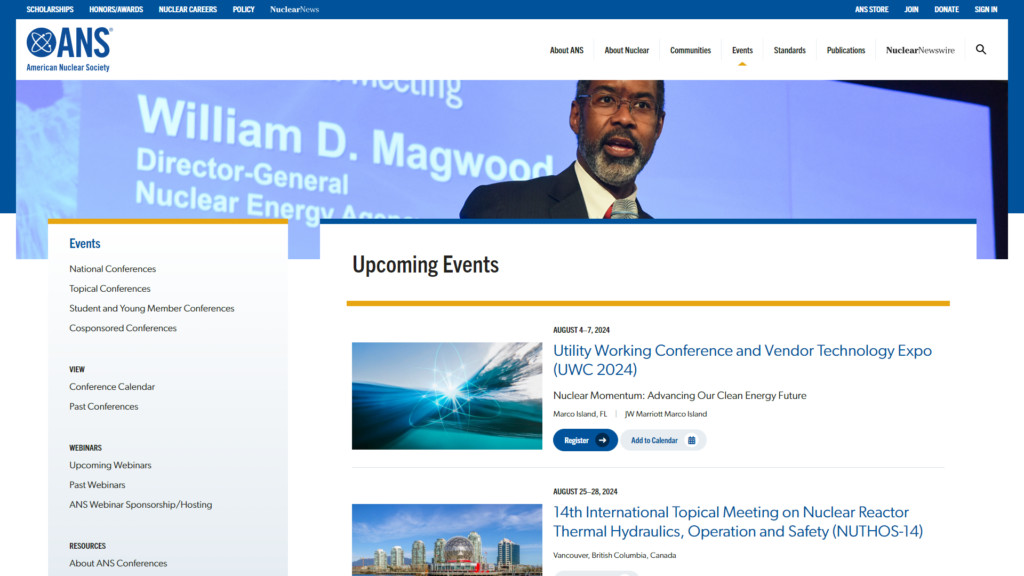The image size is (1024, 576).
Task: Open About ANS Conferences
Action: tap(118, 563)
